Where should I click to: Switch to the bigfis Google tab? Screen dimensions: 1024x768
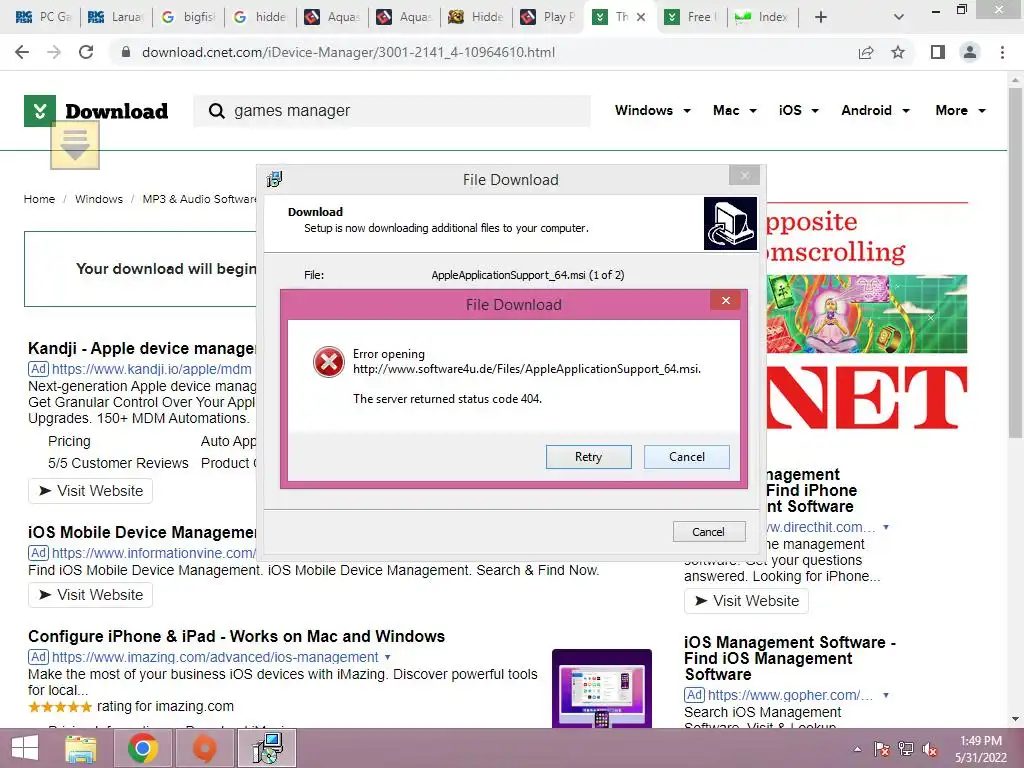pos(187,17)
